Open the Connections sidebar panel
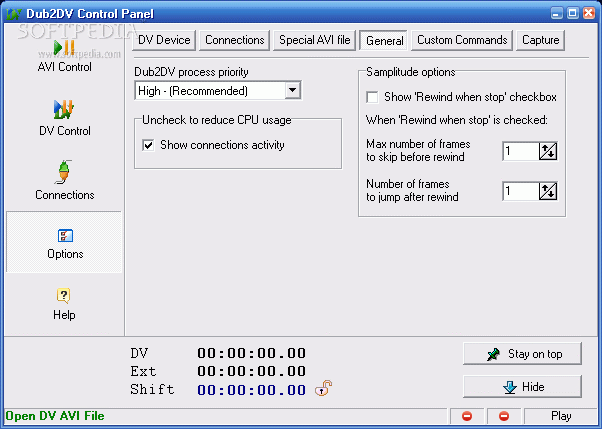Screen dimensions: 602x429 64,181
